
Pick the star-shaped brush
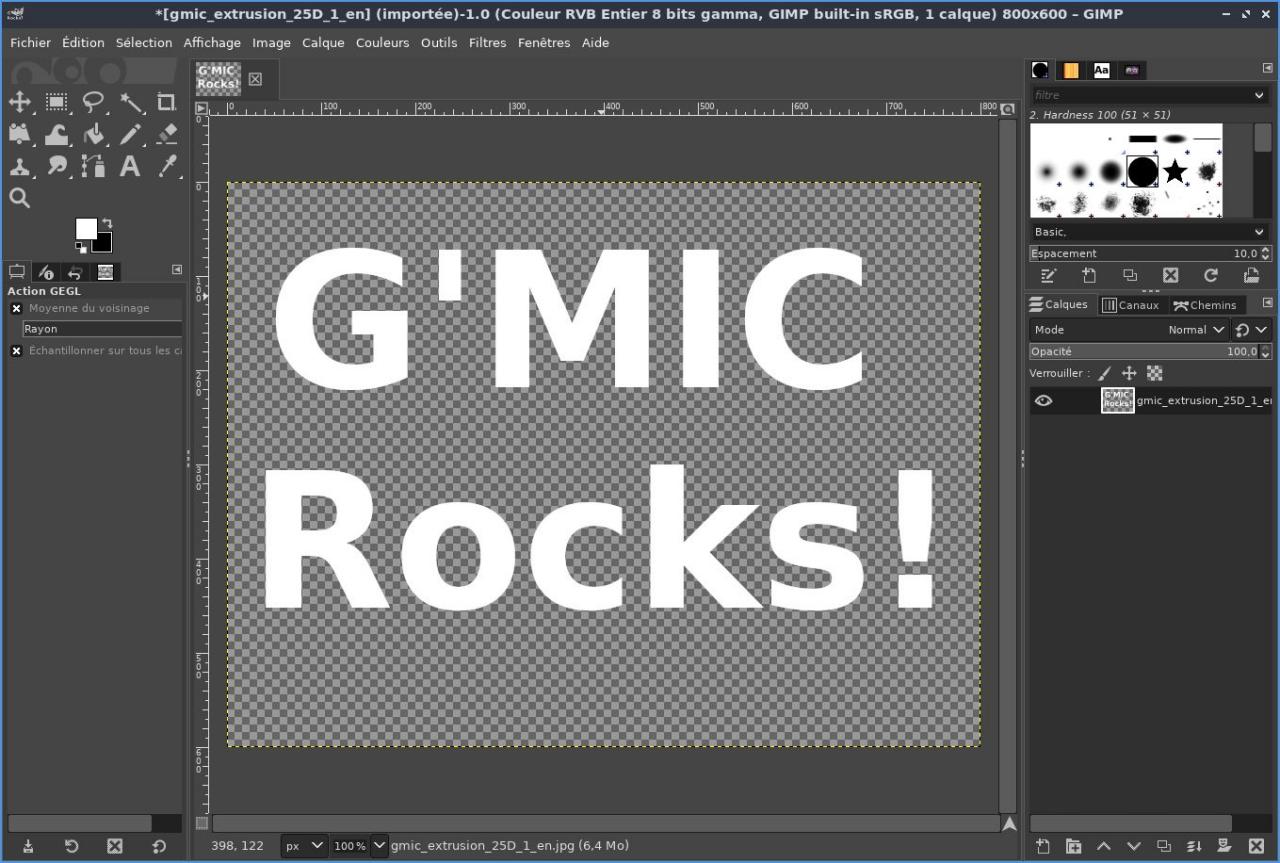1175,172
